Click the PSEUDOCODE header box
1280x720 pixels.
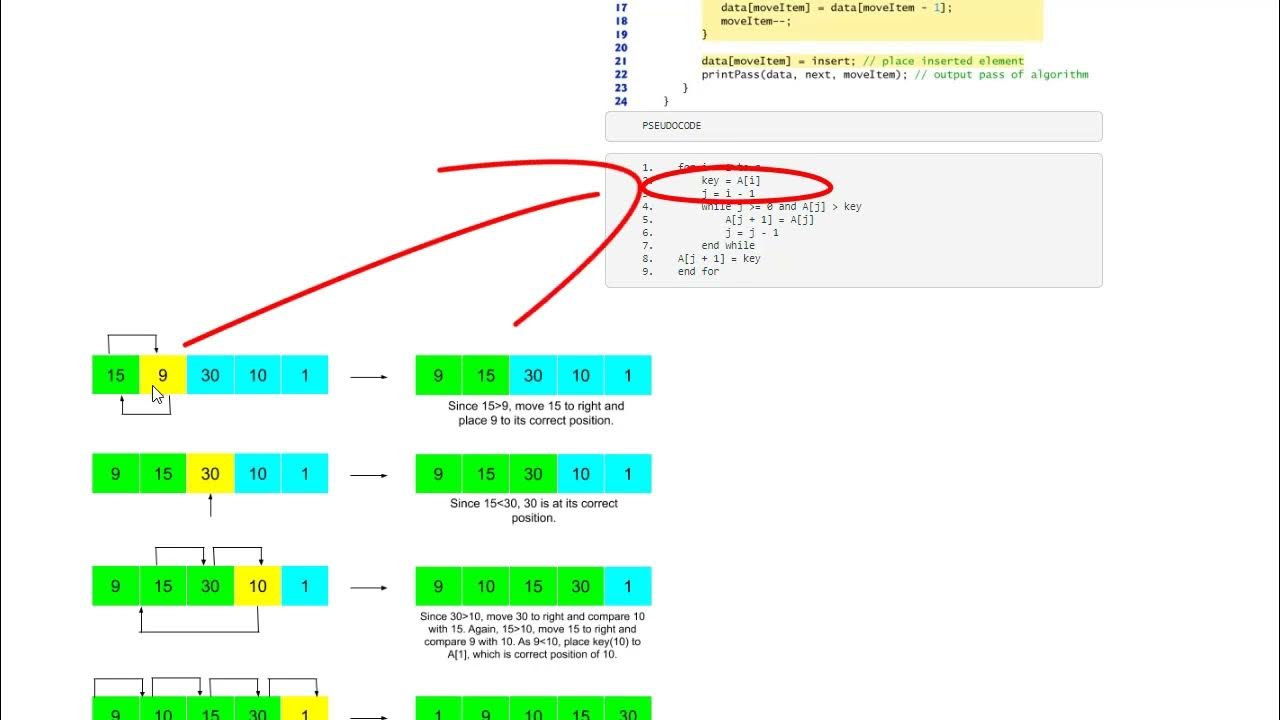tap(853, 126)
